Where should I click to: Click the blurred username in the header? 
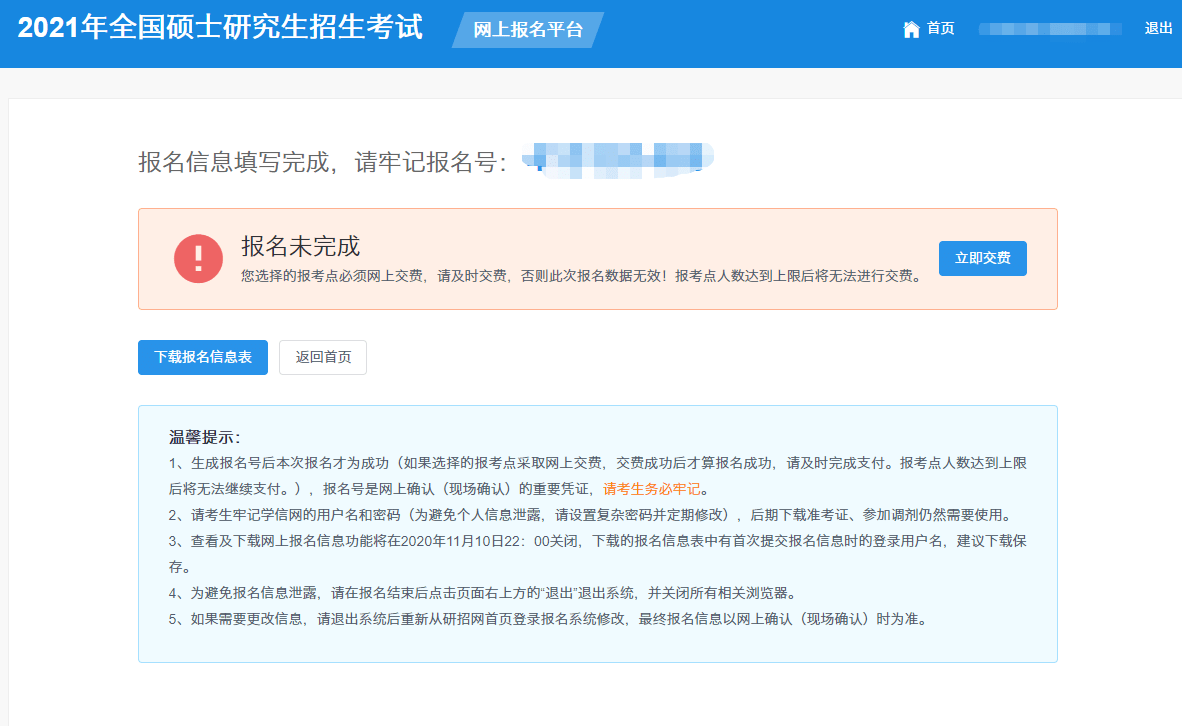pyautogui.click(x=1050, y=29)
